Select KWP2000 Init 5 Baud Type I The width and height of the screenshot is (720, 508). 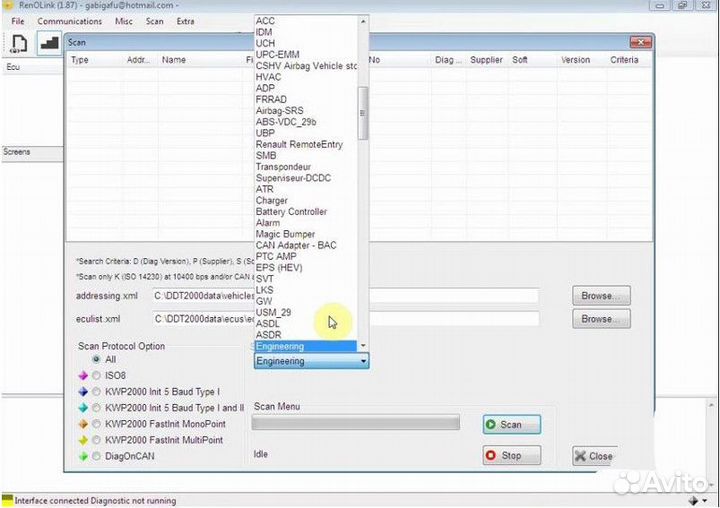[96, 392]
